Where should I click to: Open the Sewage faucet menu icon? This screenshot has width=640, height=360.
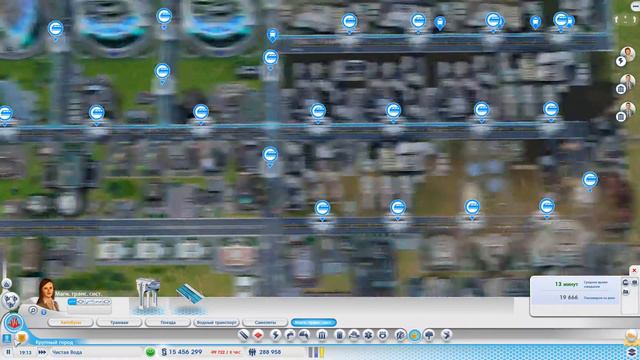[x=304, y=335]
